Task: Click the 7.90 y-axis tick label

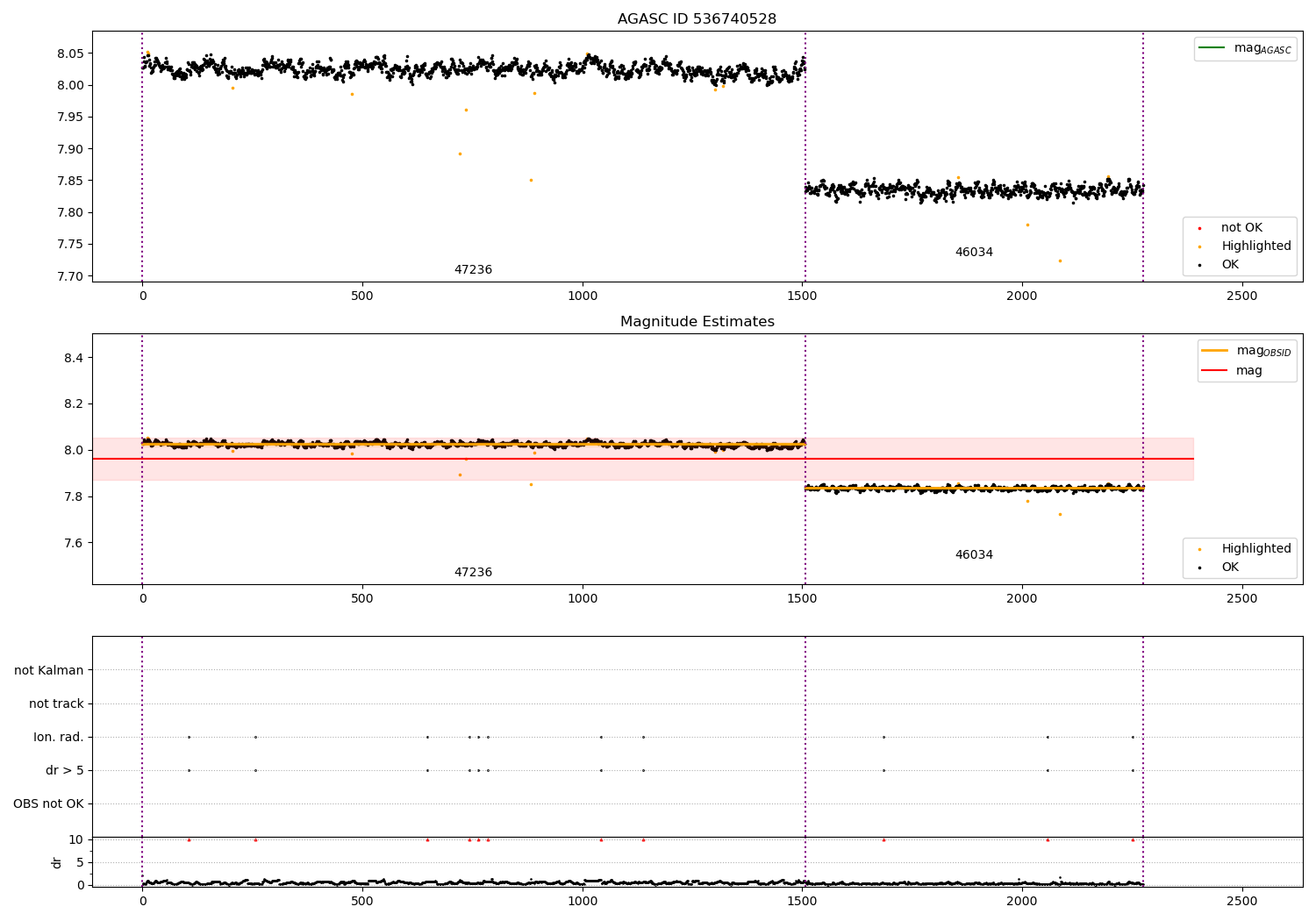Action: [x=70, y=149]
